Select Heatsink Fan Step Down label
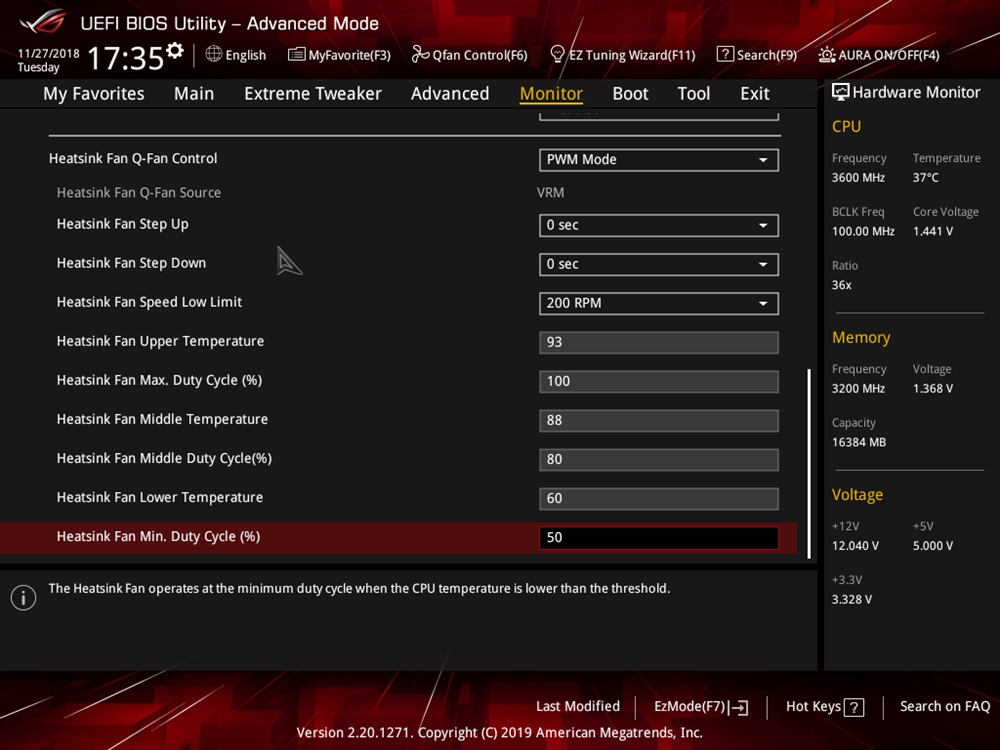 (x=131, y=263)
